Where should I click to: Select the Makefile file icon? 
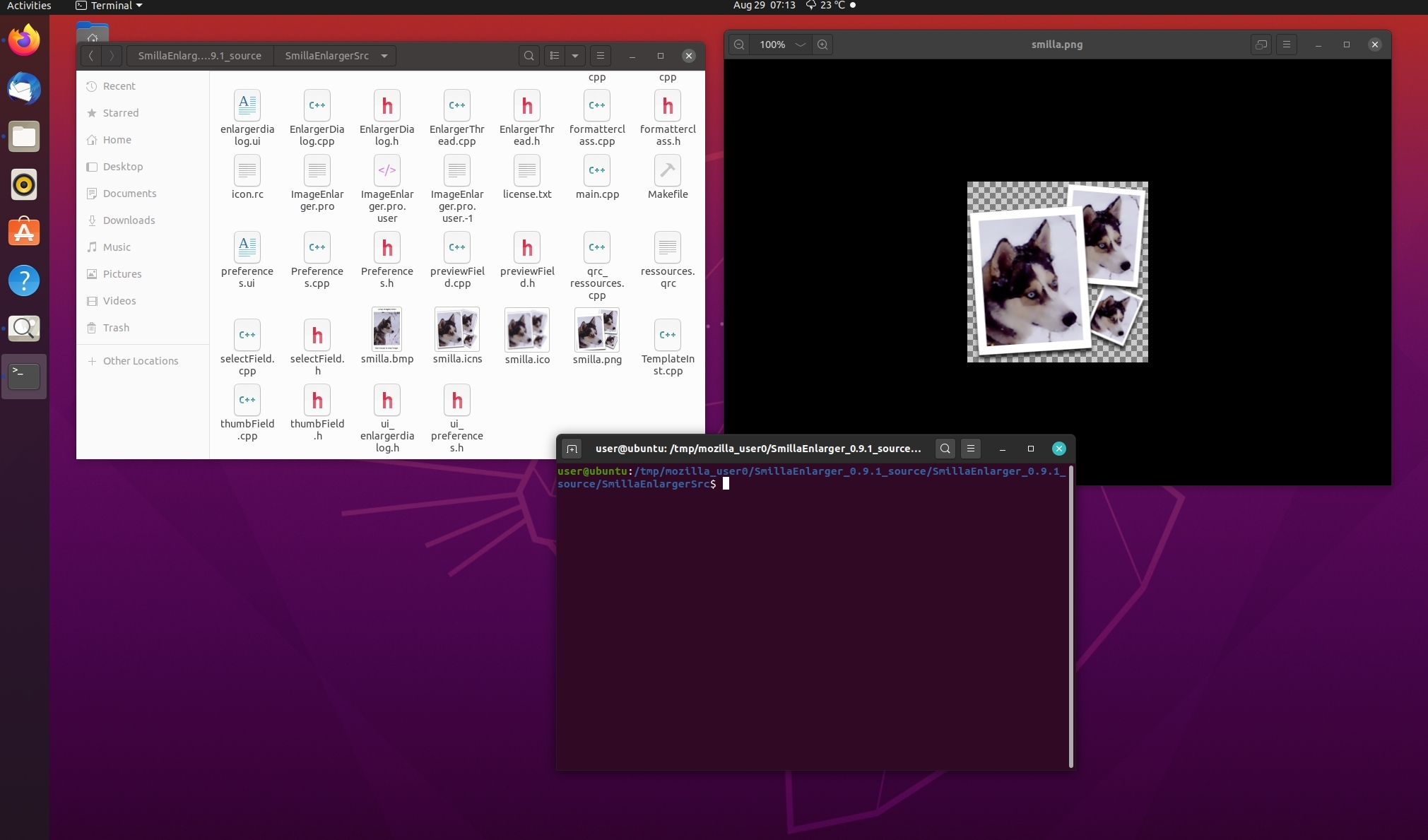coord(667,171)
